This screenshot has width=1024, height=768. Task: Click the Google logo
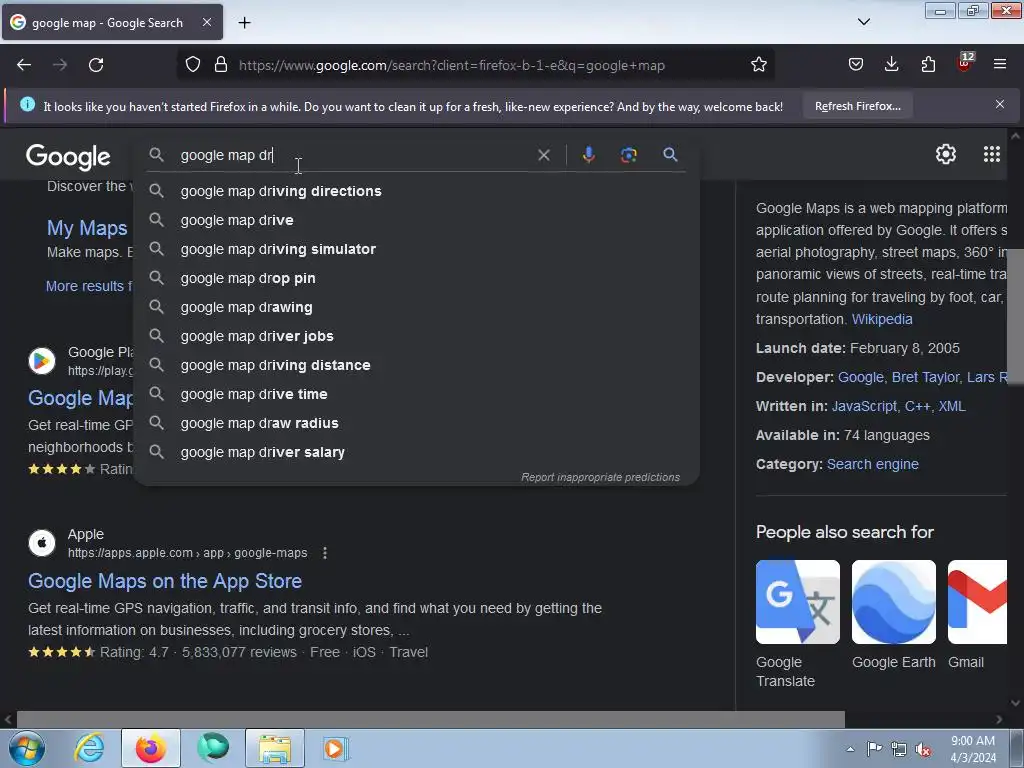(x=68, y=157)
